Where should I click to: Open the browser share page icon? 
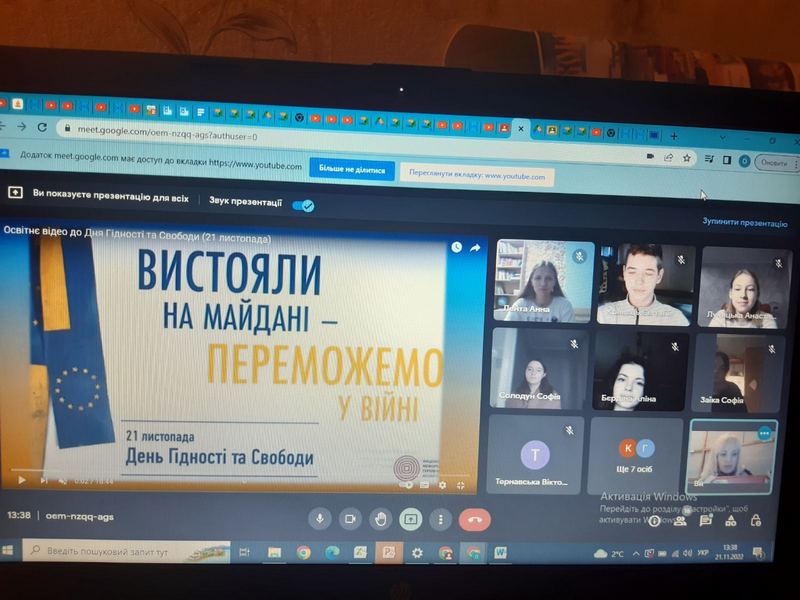[x=668, y=157]
